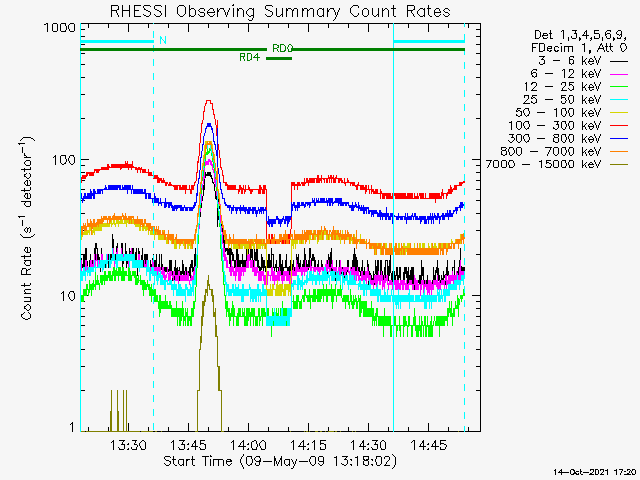
Task: Click the 14-Oct-2021 17:20 timestamp
Action: (595, 472)
